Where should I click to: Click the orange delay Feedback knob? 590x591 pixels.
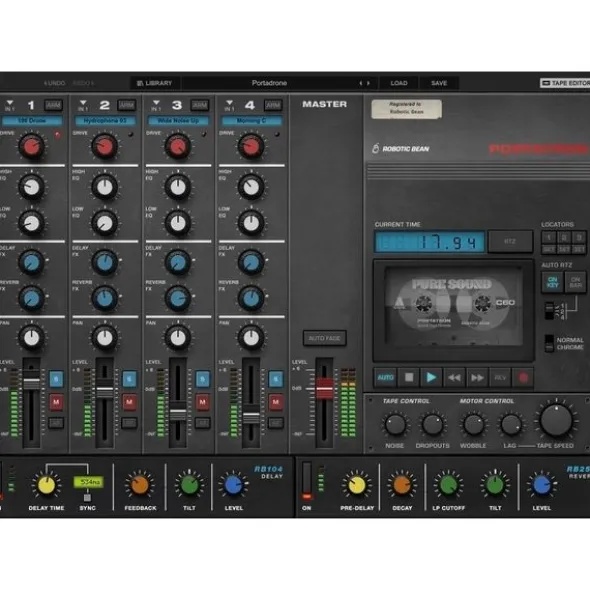point(139,485)
